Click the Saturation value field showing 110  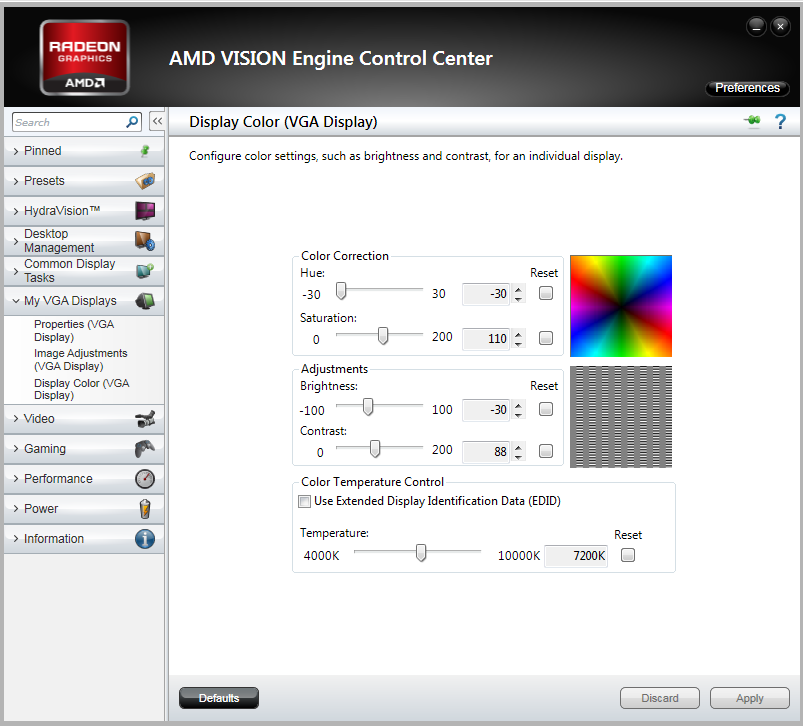[x=486, y=339]
